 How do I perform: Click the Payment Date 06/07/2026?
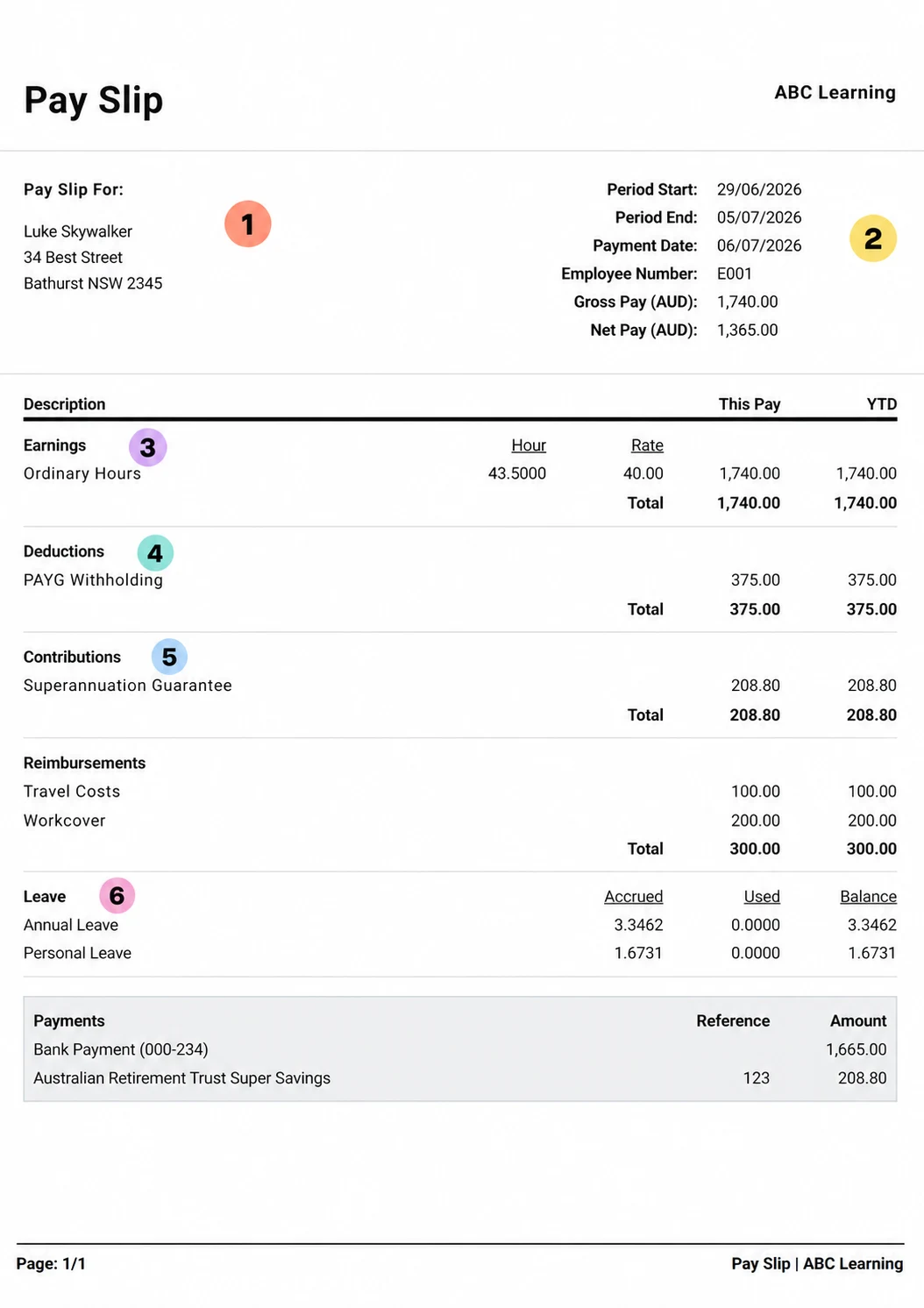point(759,245)
